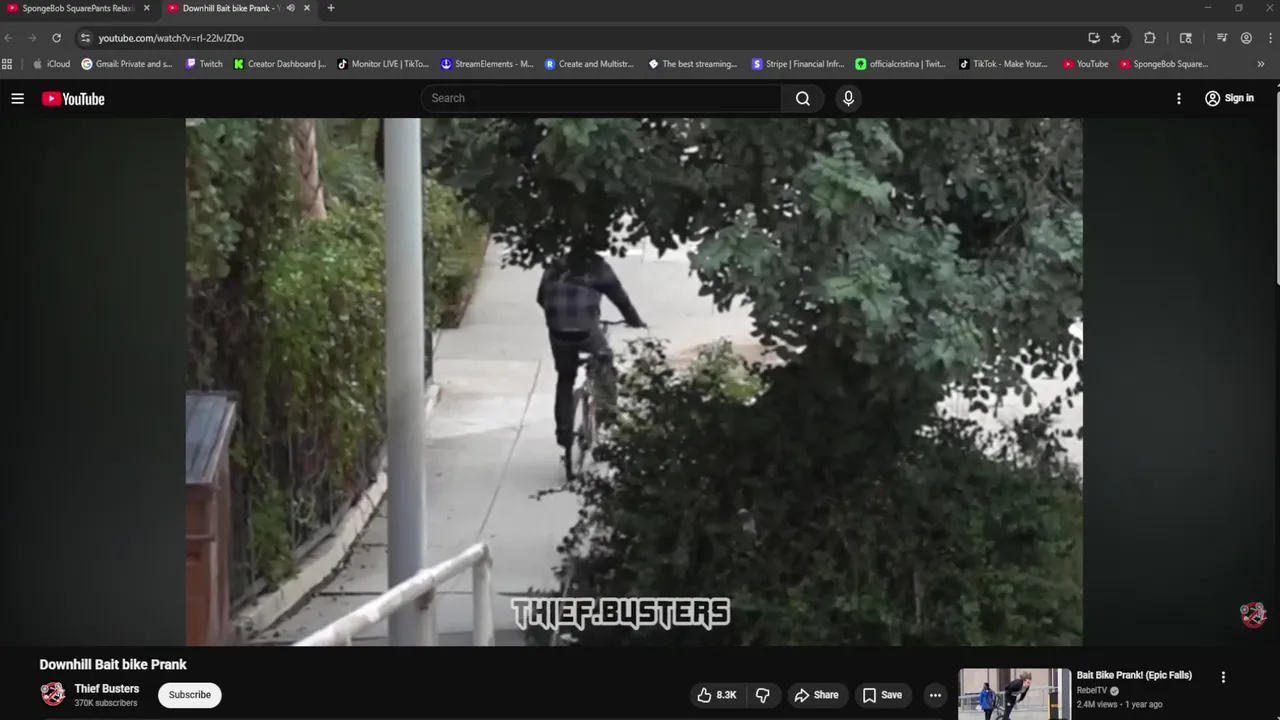Viewport: 1280px width, 720px height.
Task: Click the video player to pause
Action: 633,381
